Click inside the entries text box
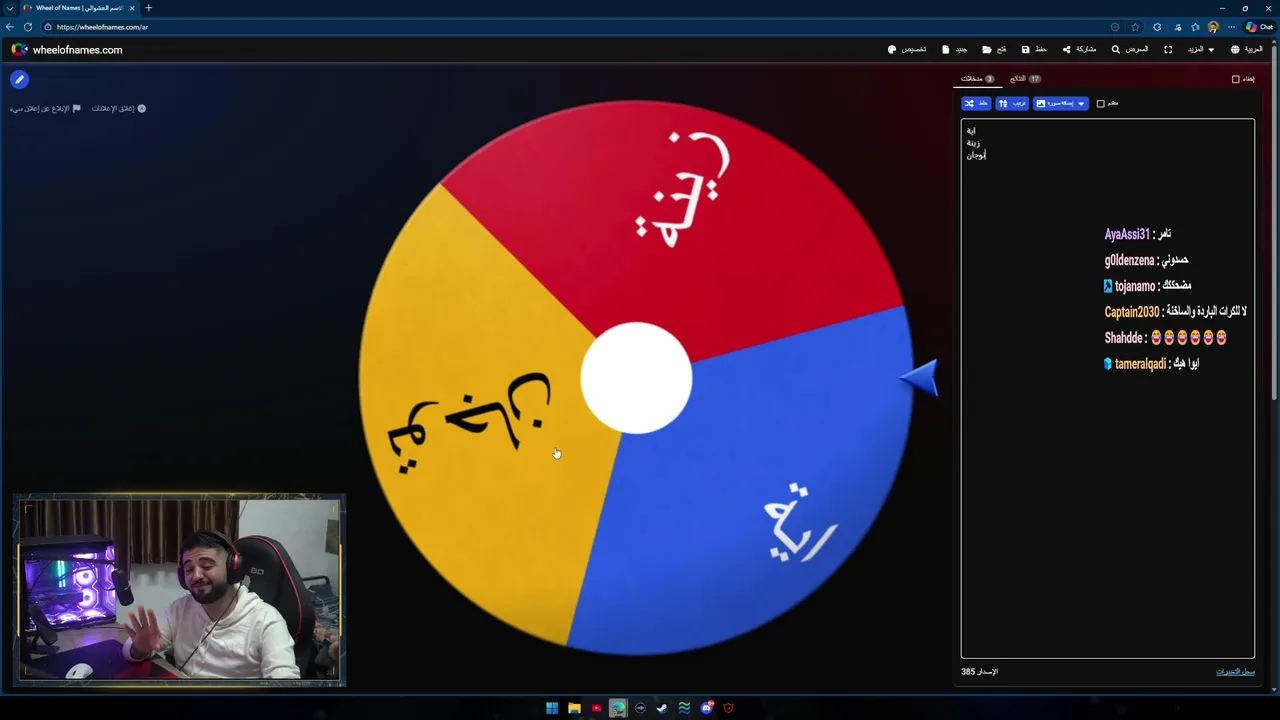 pyautogui.click(x=1108, y=388)
